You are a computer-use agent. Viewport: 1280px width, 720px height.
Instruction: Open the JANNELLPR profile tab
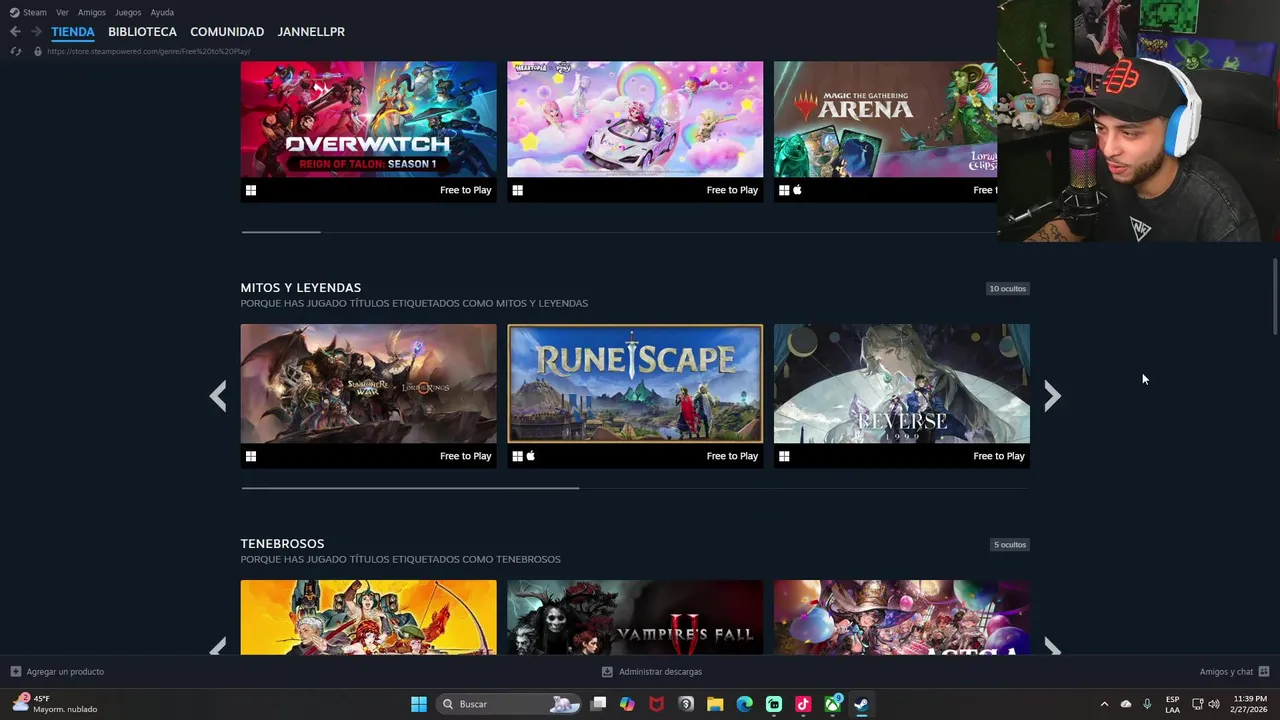(311, 32)
